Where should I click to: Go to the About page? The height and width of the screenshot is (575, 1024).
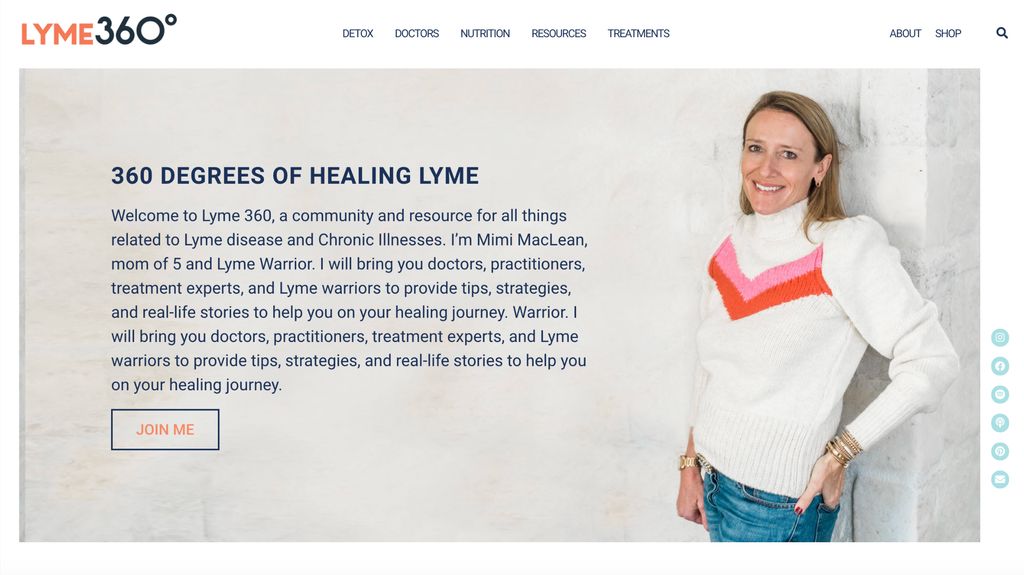(905, 33)
